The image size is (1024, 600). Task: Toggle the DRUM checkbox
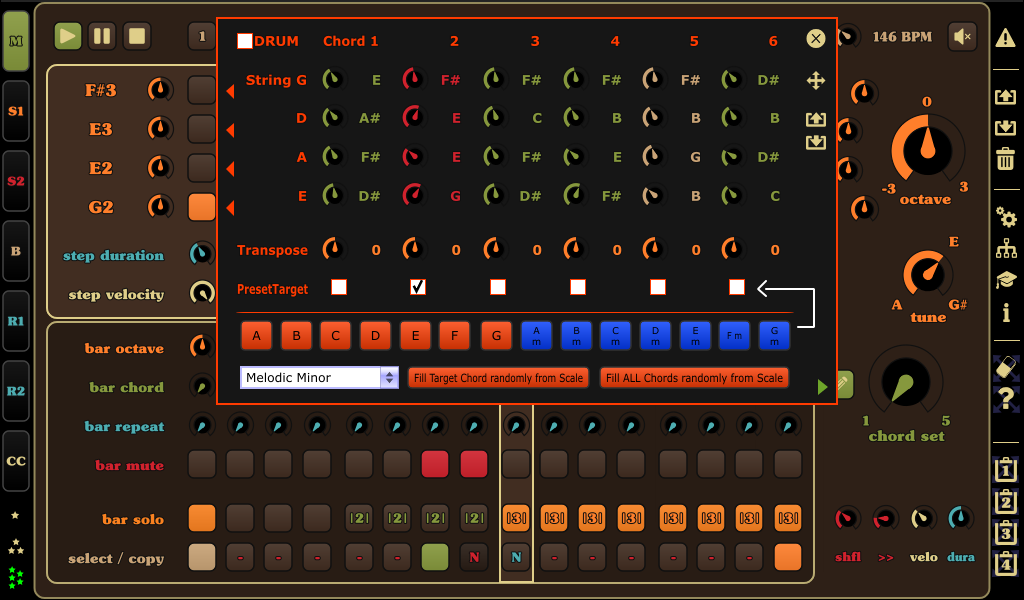pos(245,41)
